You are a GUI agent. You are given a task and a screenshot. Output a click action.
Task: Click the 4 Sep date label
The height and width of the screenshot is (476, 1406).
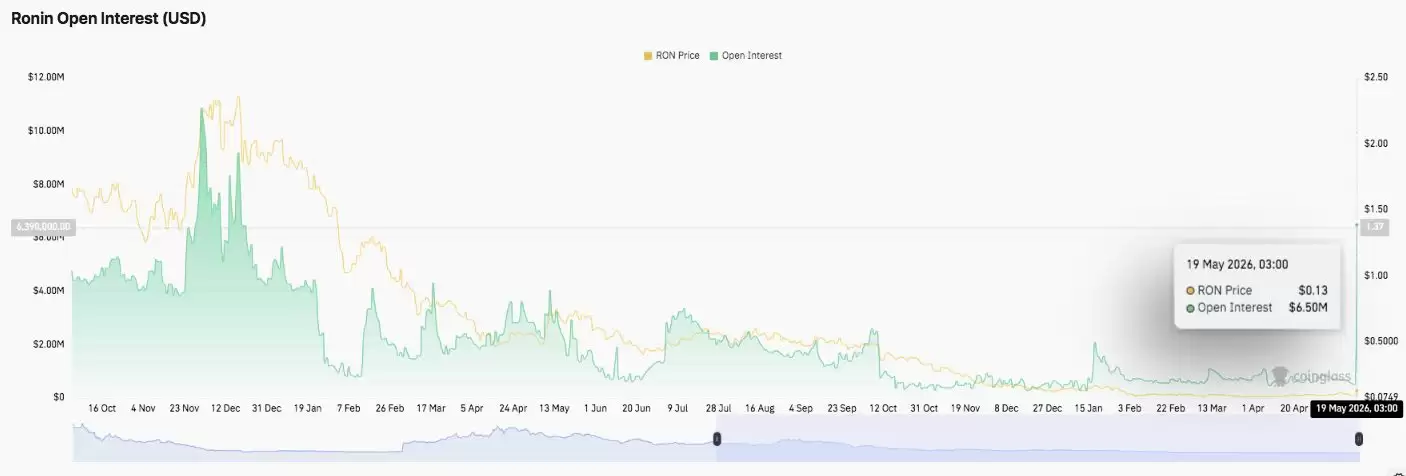click(801, 408)
